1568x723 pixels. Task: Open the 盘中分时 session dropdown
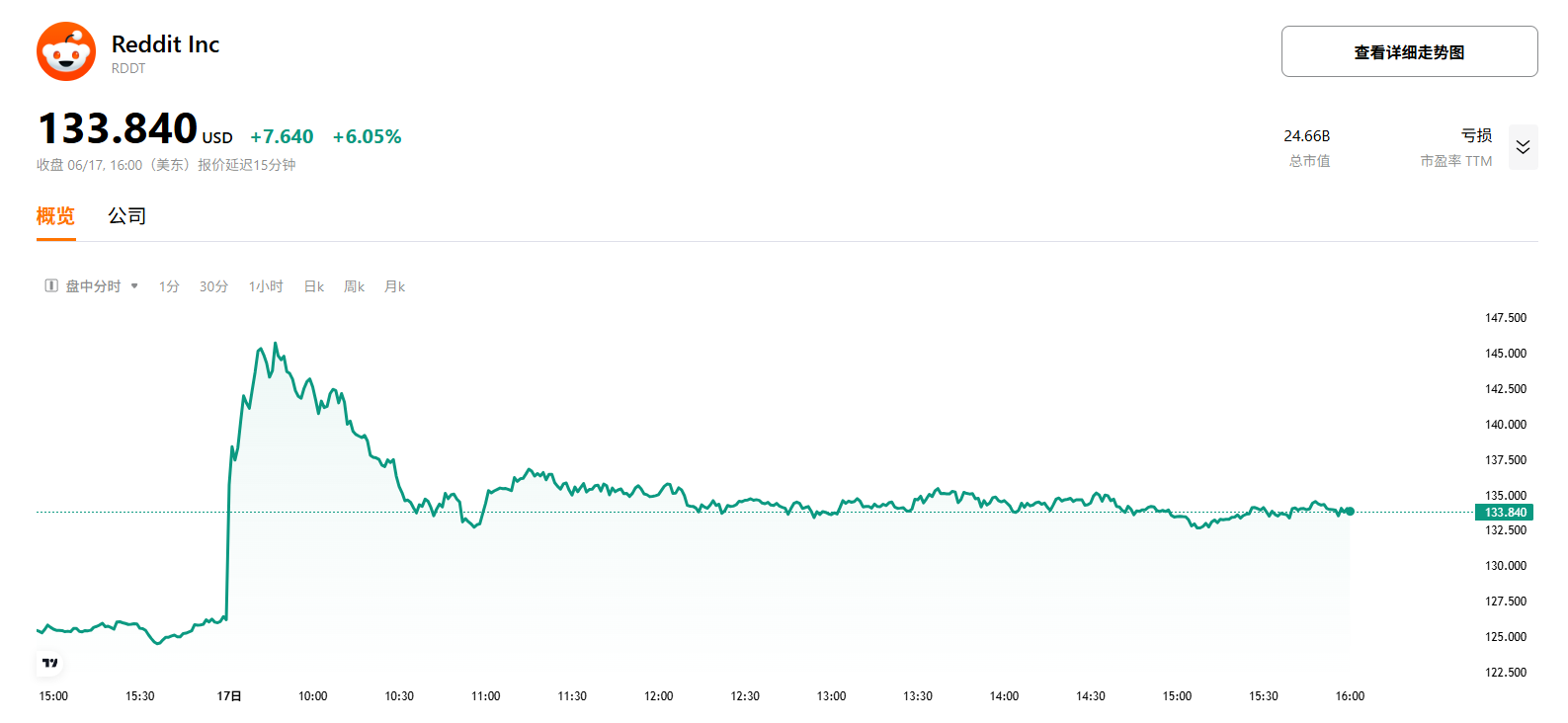click(92, 286)
